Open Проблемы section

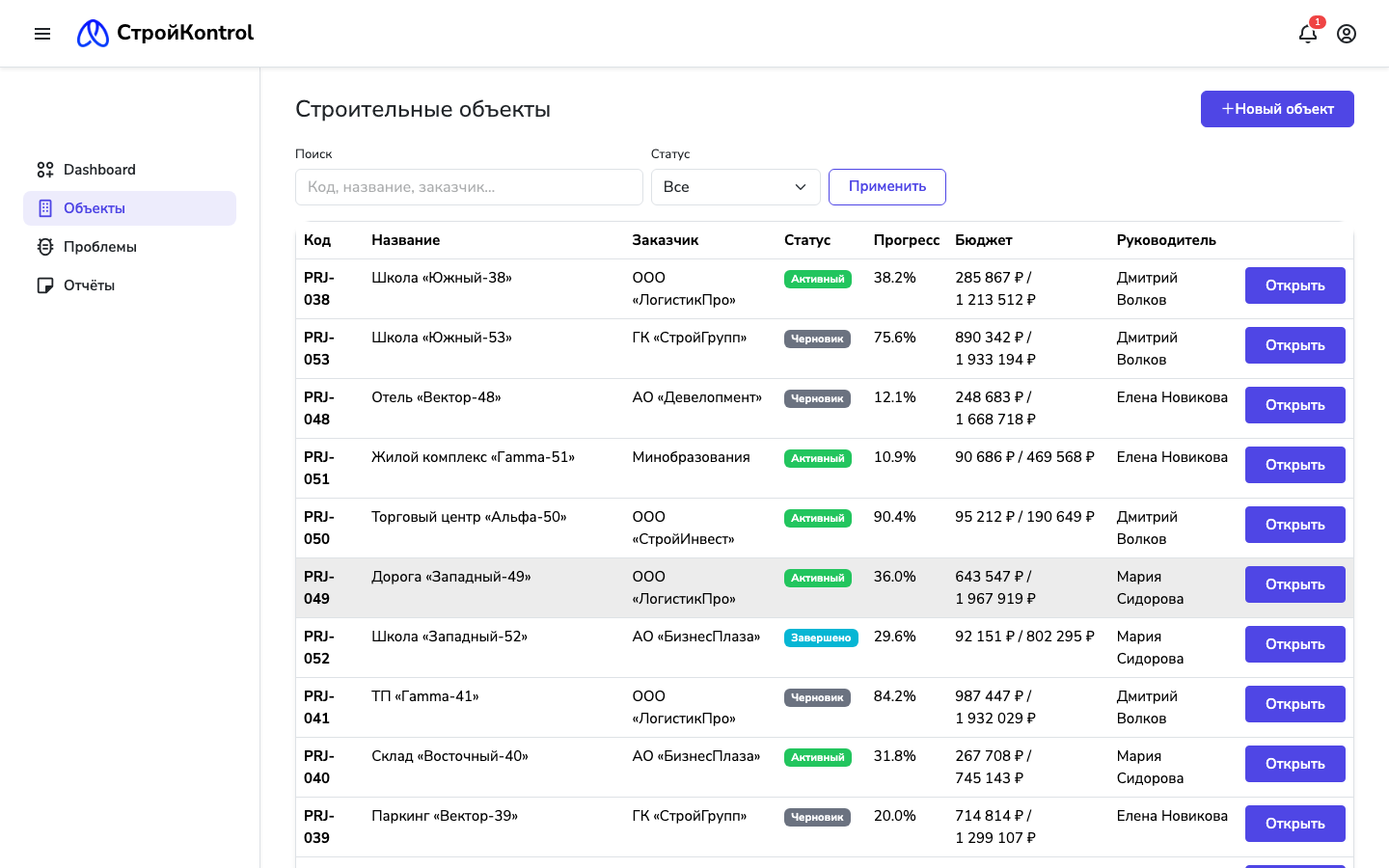[129, 247]
